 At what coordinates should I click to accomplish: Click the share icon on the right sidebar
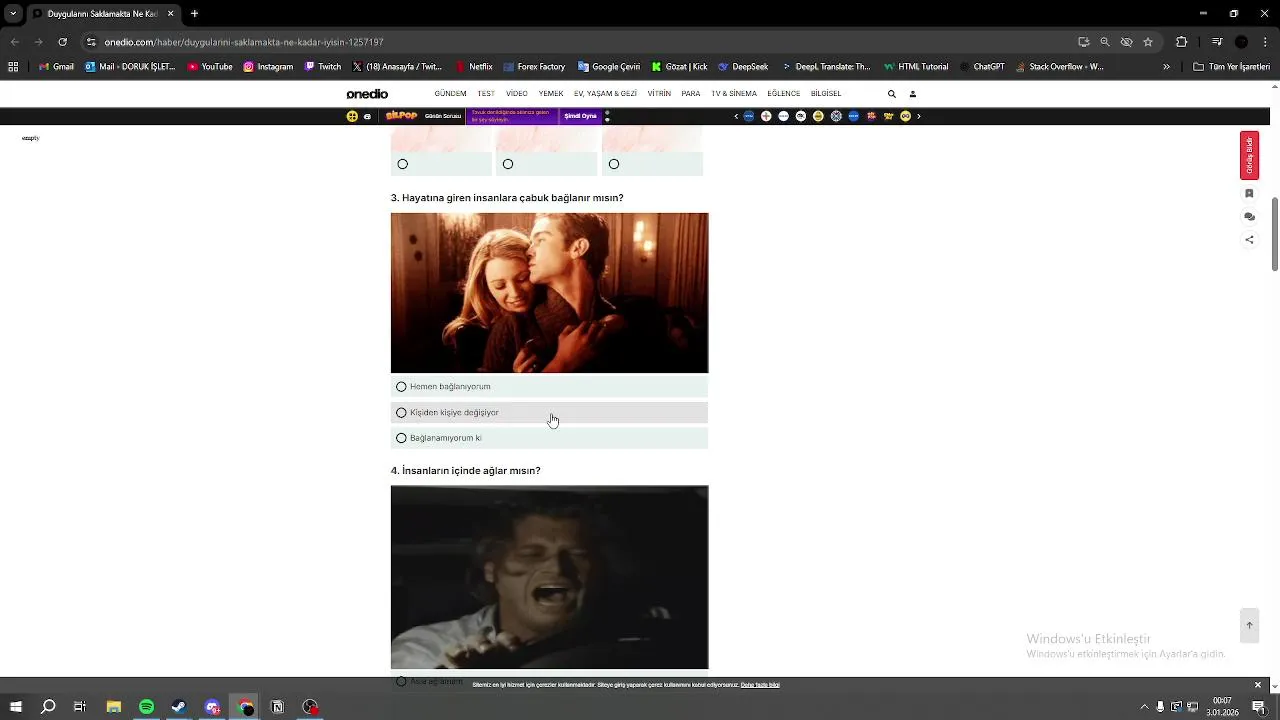pyautogui.click(x=1249, y=240)
